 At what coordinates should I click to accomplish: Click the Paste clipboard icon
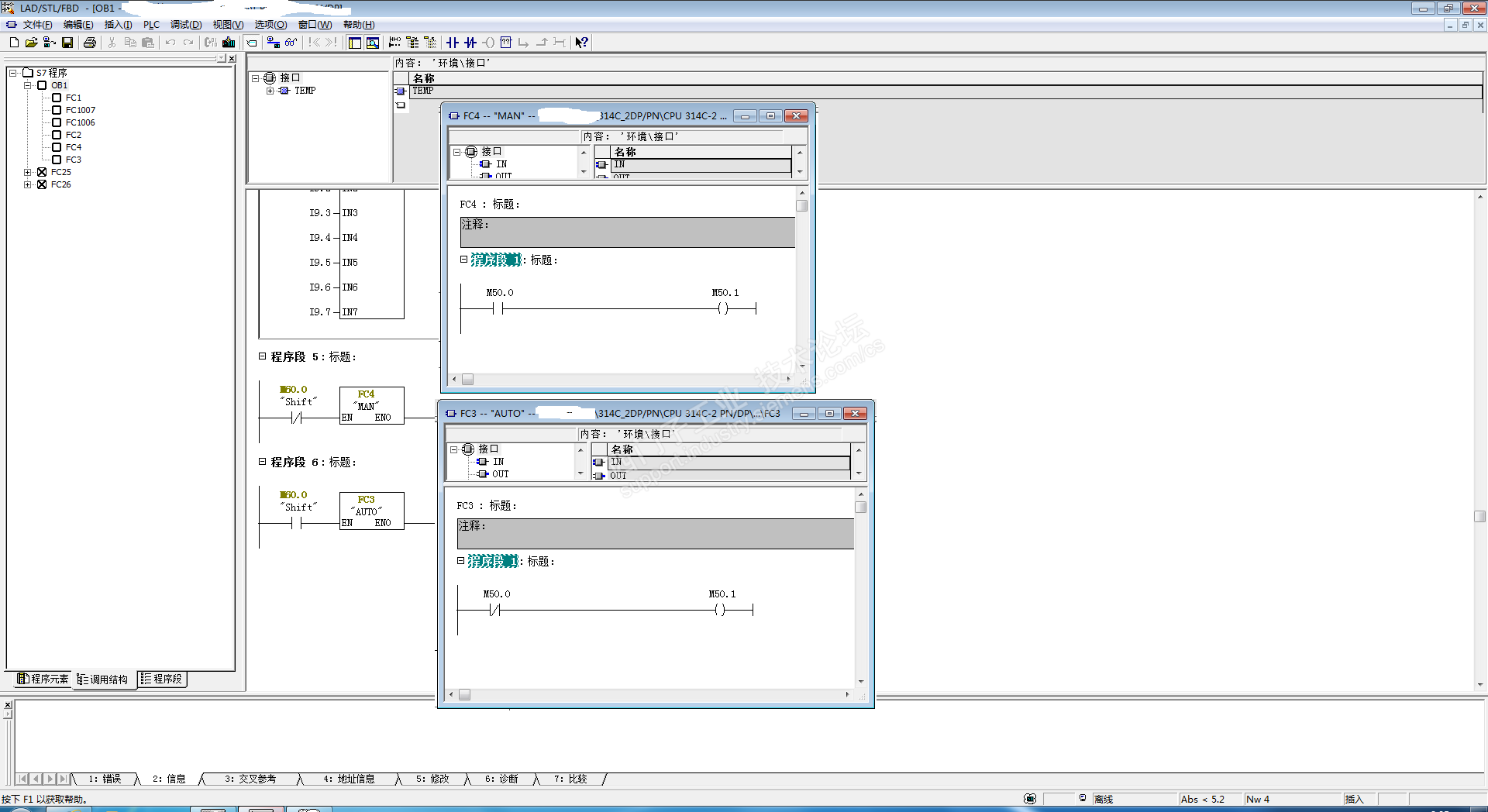point(147,43)
